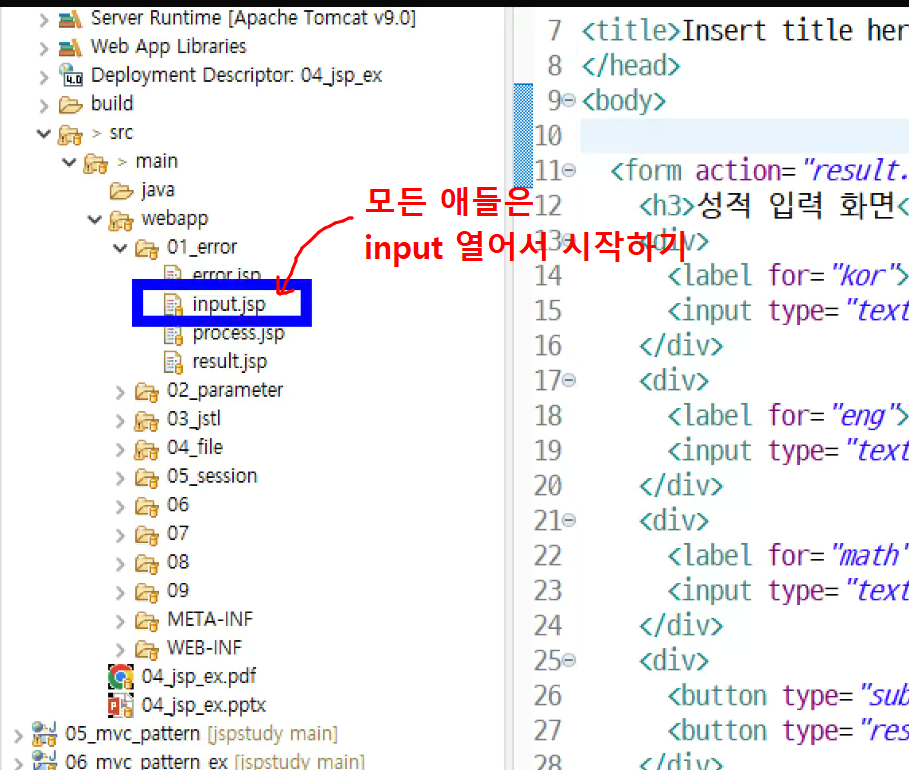Click the 05_session folder icon
The height and width of the screenshot is (770, 909).
pyautogui.click(x=147, y=478)
